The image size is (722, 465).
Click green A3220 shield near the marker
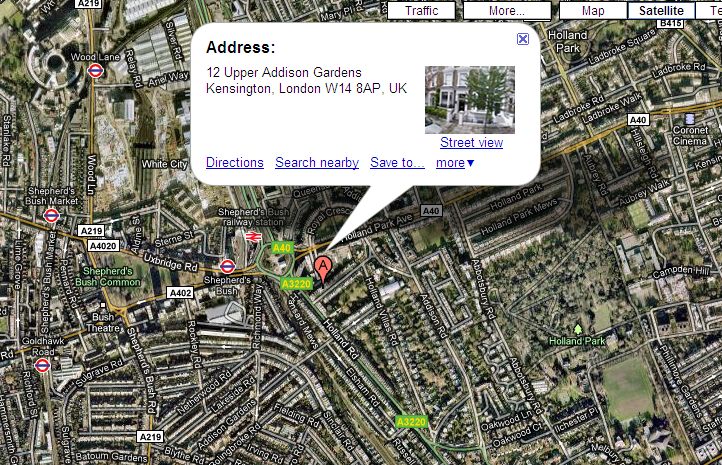point(297,284)
